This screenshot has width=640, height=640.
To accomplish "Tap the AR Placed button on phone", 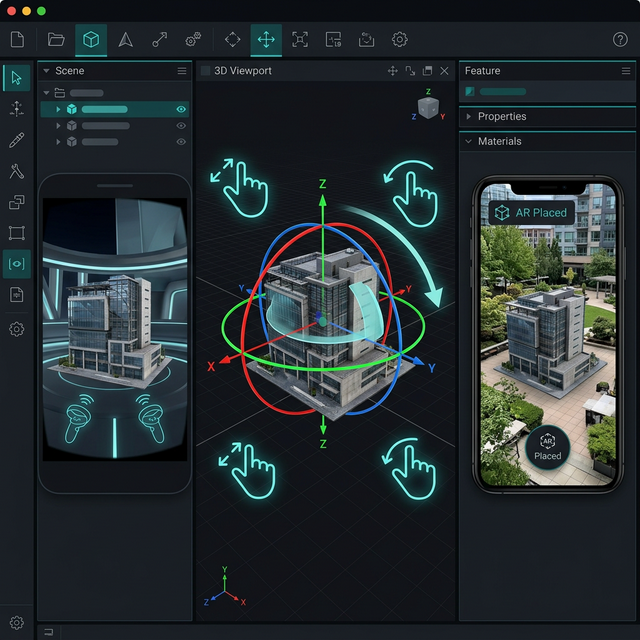I will [x=530, y=213].
